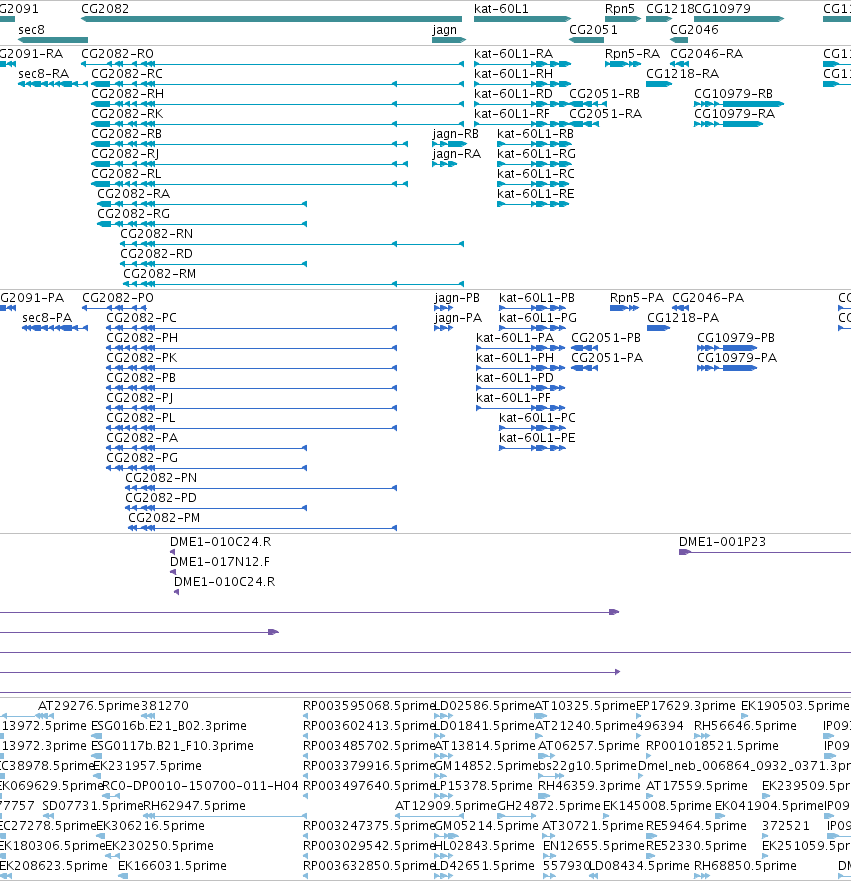Click transcript CG2082-RH

277,104
